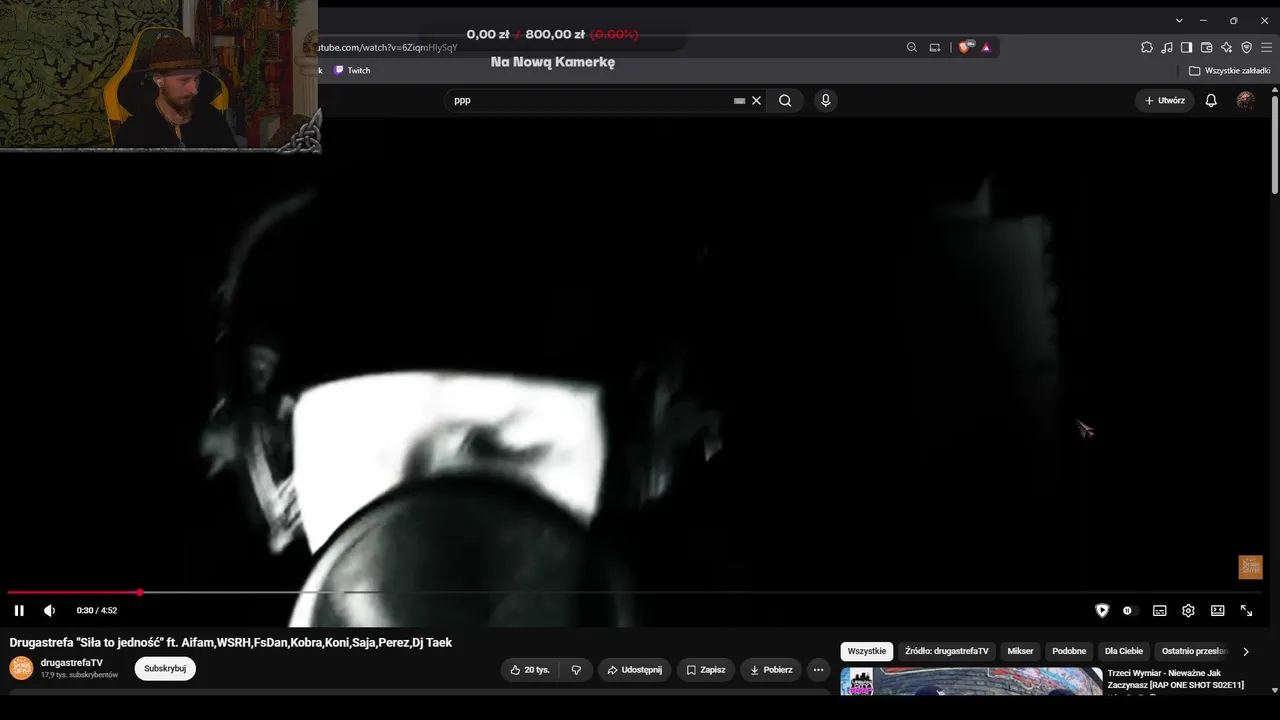This screenshot has width=1280, height=720.
Task: Open drugastrefaTV channel avatar
Action: [21, 668]
